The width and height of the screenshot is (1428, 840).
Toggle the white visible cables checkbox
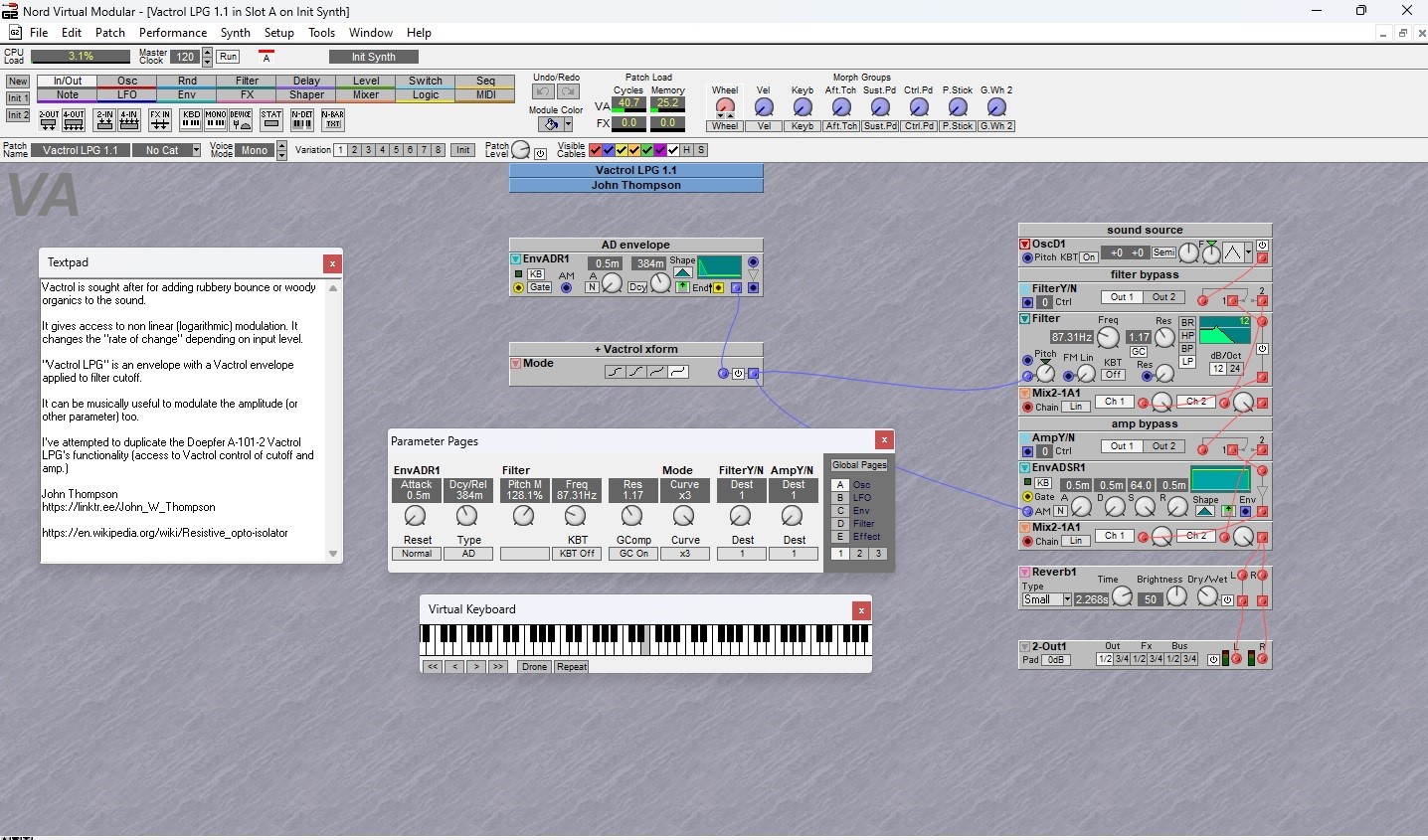[673, 150]
